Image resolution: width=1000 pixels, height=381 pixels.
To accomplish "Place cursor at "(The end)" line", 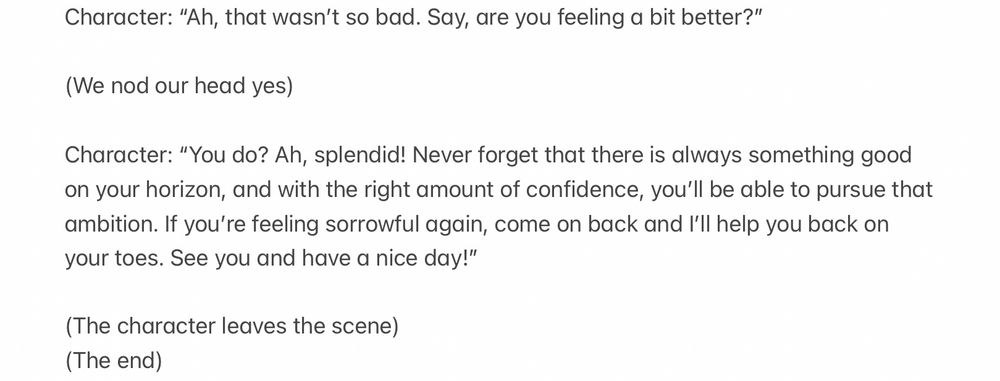I will pyautogui.click(x=114, y=361).
